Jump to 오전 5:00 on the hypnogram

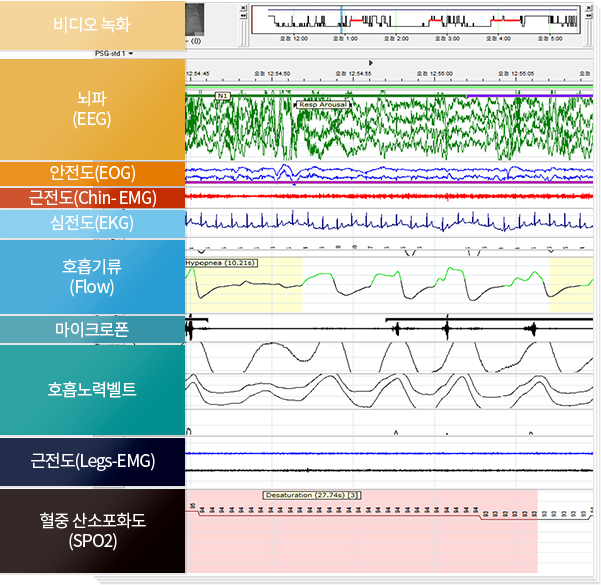point(550,39)
